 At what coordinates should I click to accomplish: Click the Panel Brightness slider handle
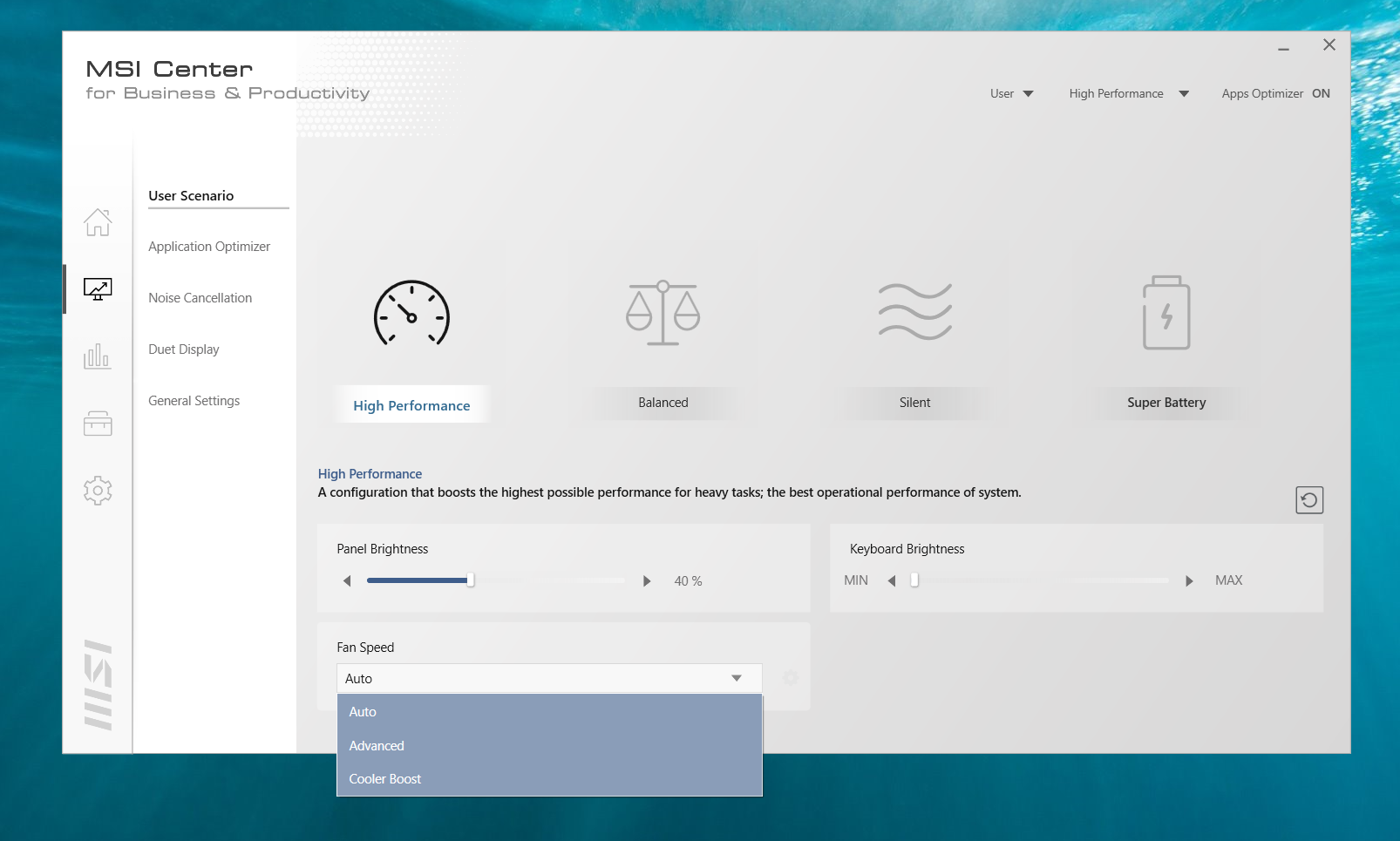[x=471, y=580]
